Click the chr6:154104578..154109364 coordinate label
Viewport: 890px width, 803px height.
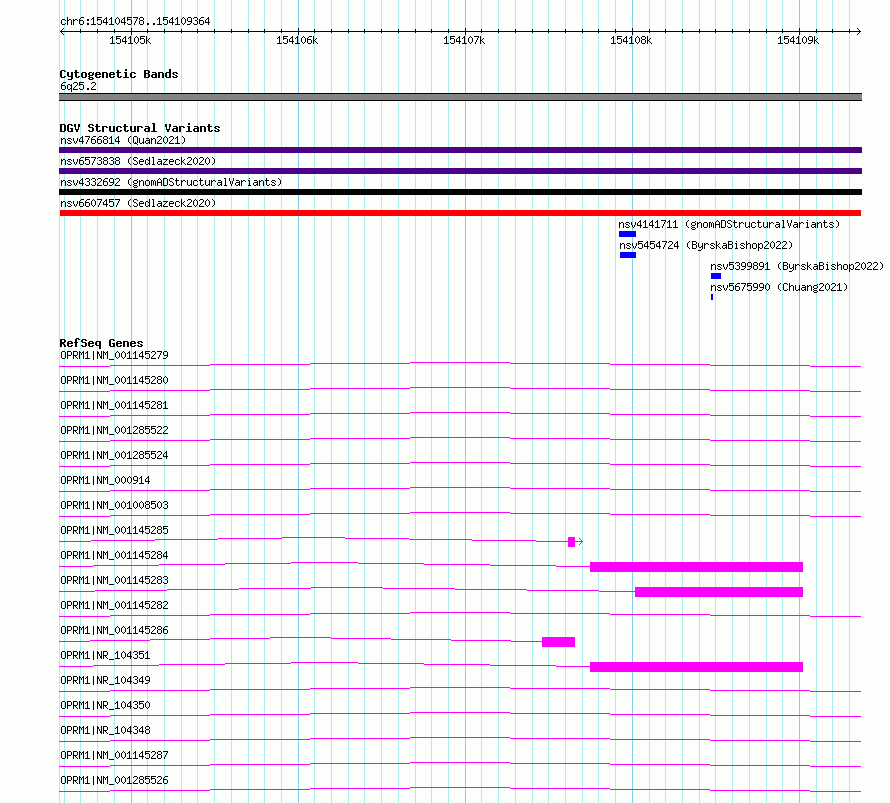tap(135, 21)
